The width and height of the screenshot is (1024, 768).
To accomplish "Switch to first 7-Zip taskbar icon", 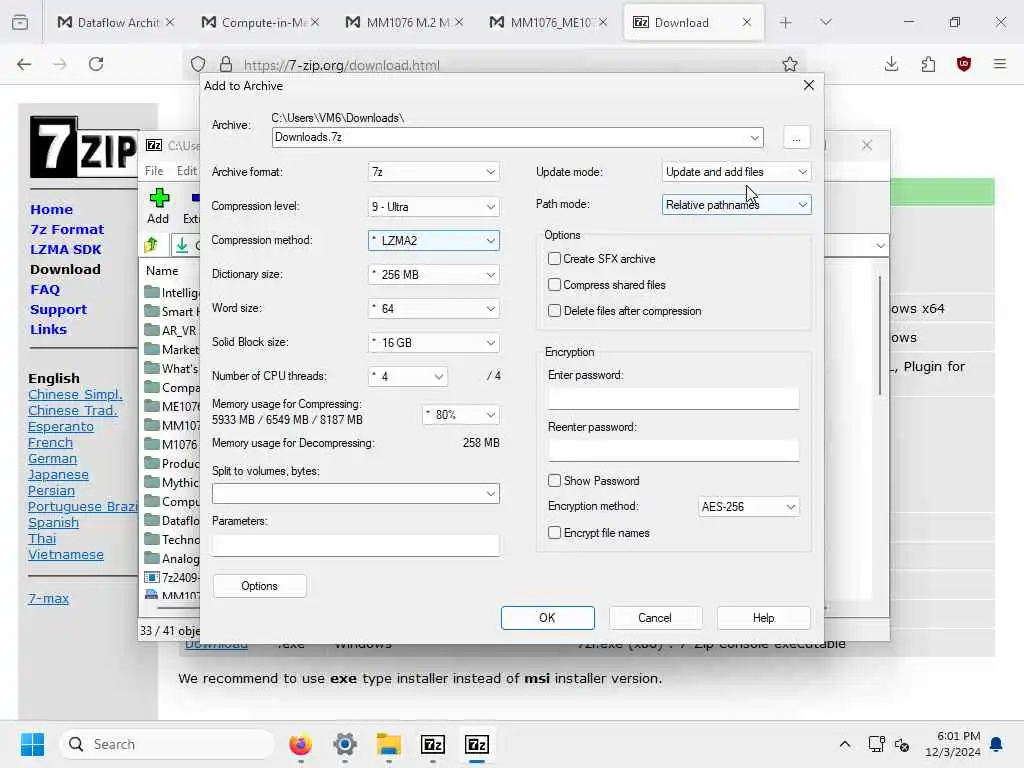I will click(433, 744).
